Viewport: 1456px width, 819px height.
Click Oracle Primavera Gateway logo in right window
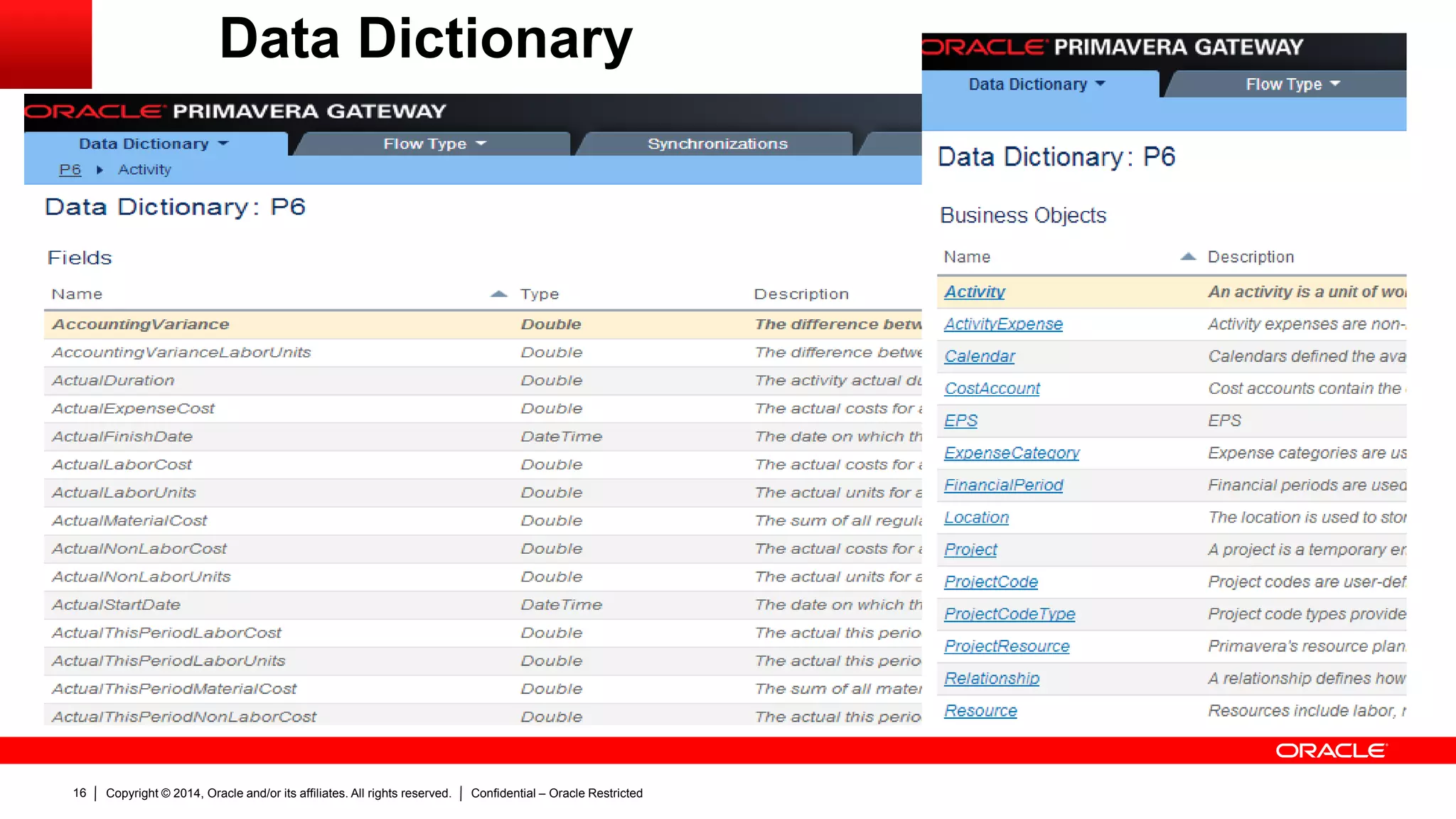tap(1113, 47)
